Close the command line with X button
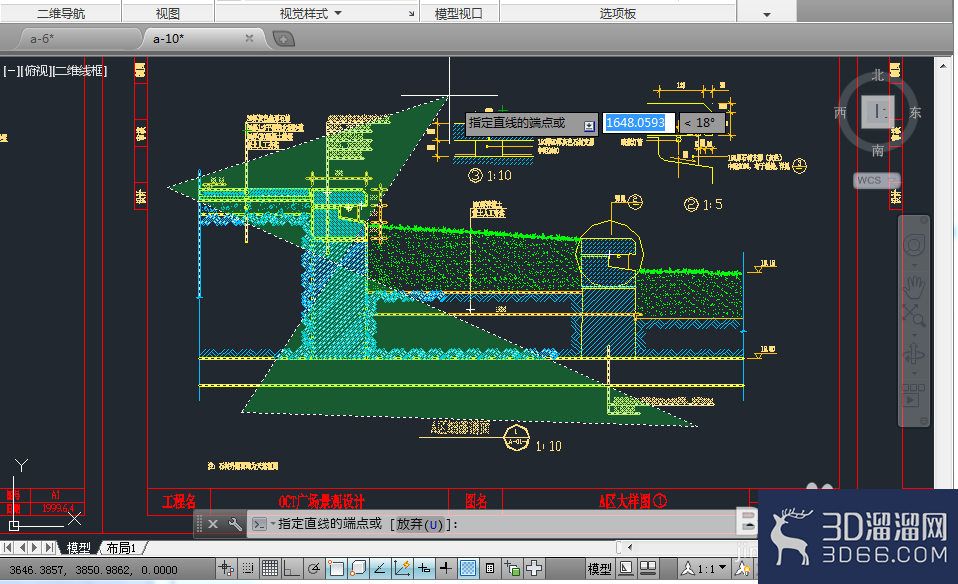958x584 pixels. (x=213, y=524)
